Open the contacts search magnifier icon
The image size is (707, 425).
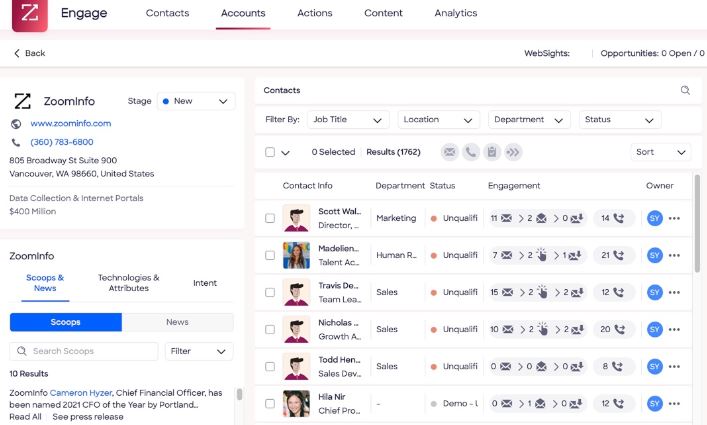tap(685, 90)
